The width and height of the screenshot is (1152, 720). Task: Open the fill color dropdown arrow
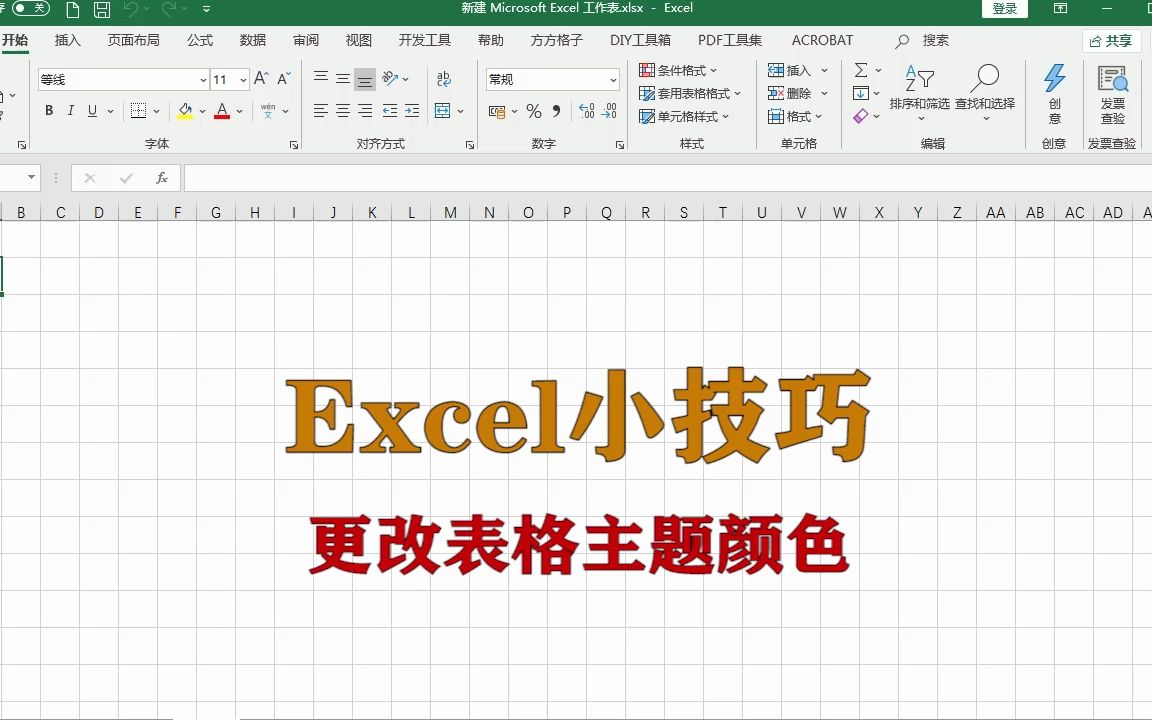coord(200,111)
